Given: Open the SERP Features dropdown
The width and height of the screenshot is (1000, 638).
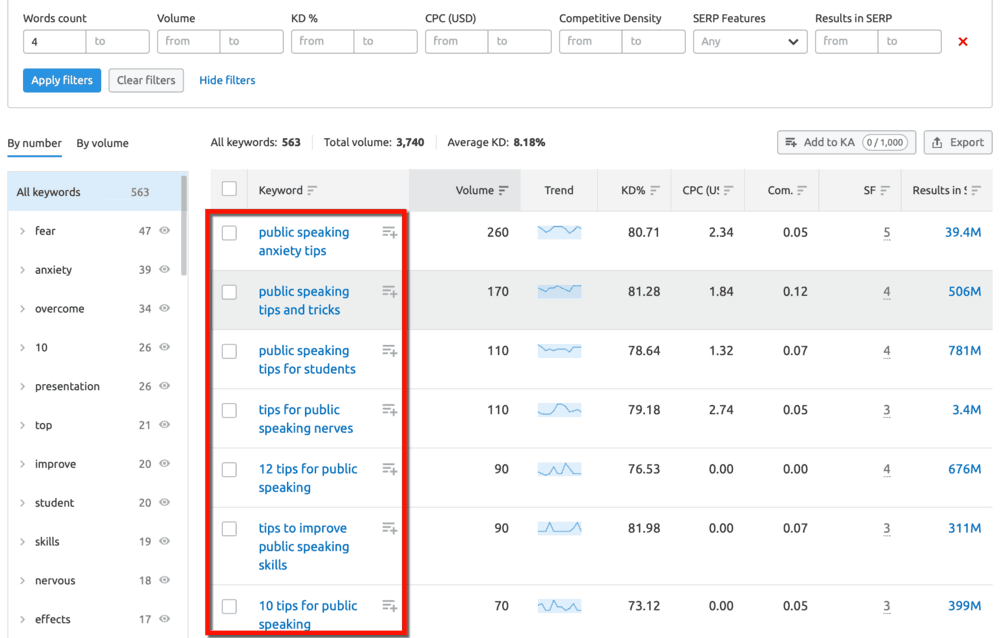Looking at the screenshot, I should pyautogui.click(x=750, y=41).
